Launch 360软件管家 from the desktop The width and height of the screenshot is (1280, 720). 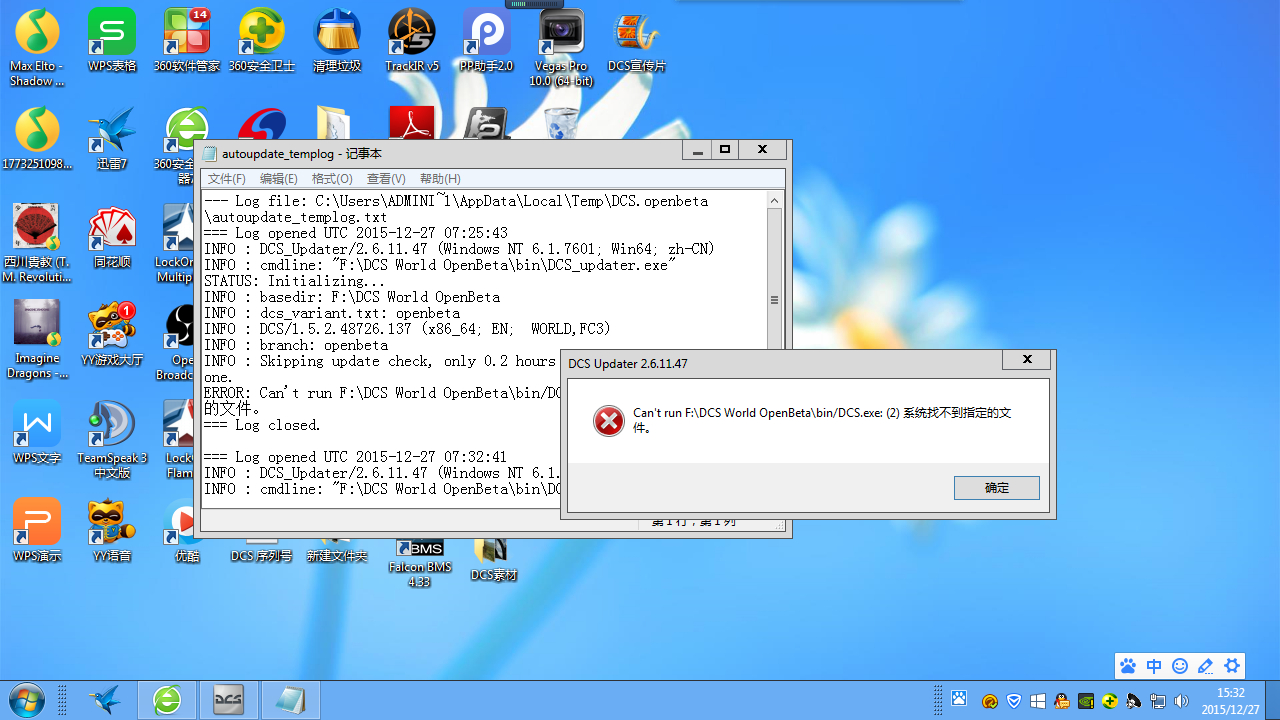(187, 40)
